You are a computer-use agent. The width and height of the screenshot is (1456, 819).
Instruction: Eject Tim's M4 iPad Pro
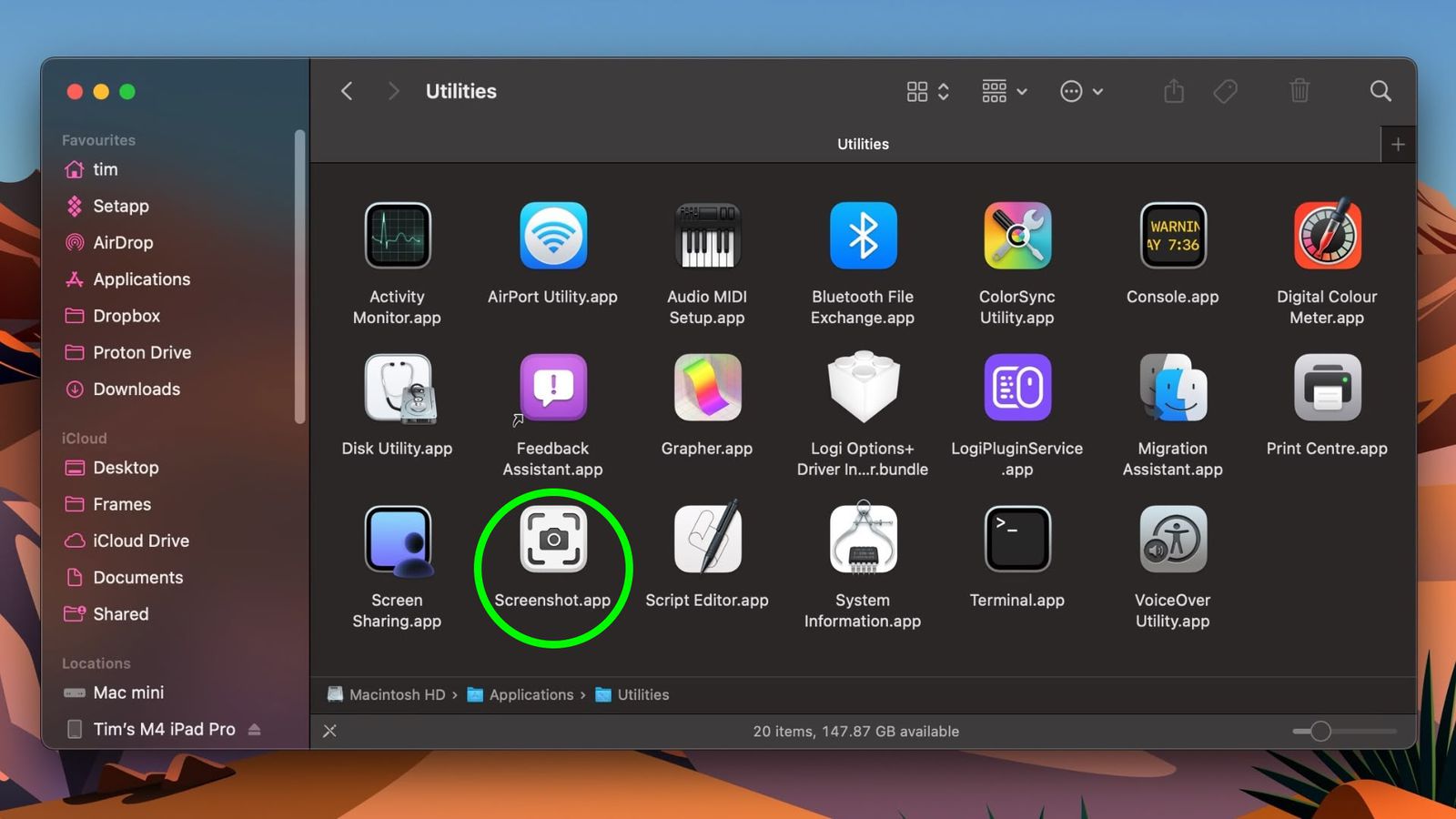coord(253,729)
